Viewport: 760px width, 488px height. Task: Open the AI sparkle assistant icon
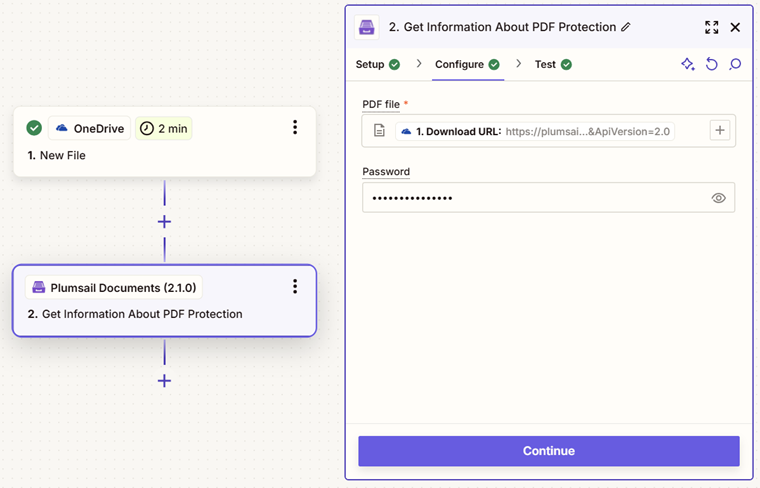(x=688, y=64)
